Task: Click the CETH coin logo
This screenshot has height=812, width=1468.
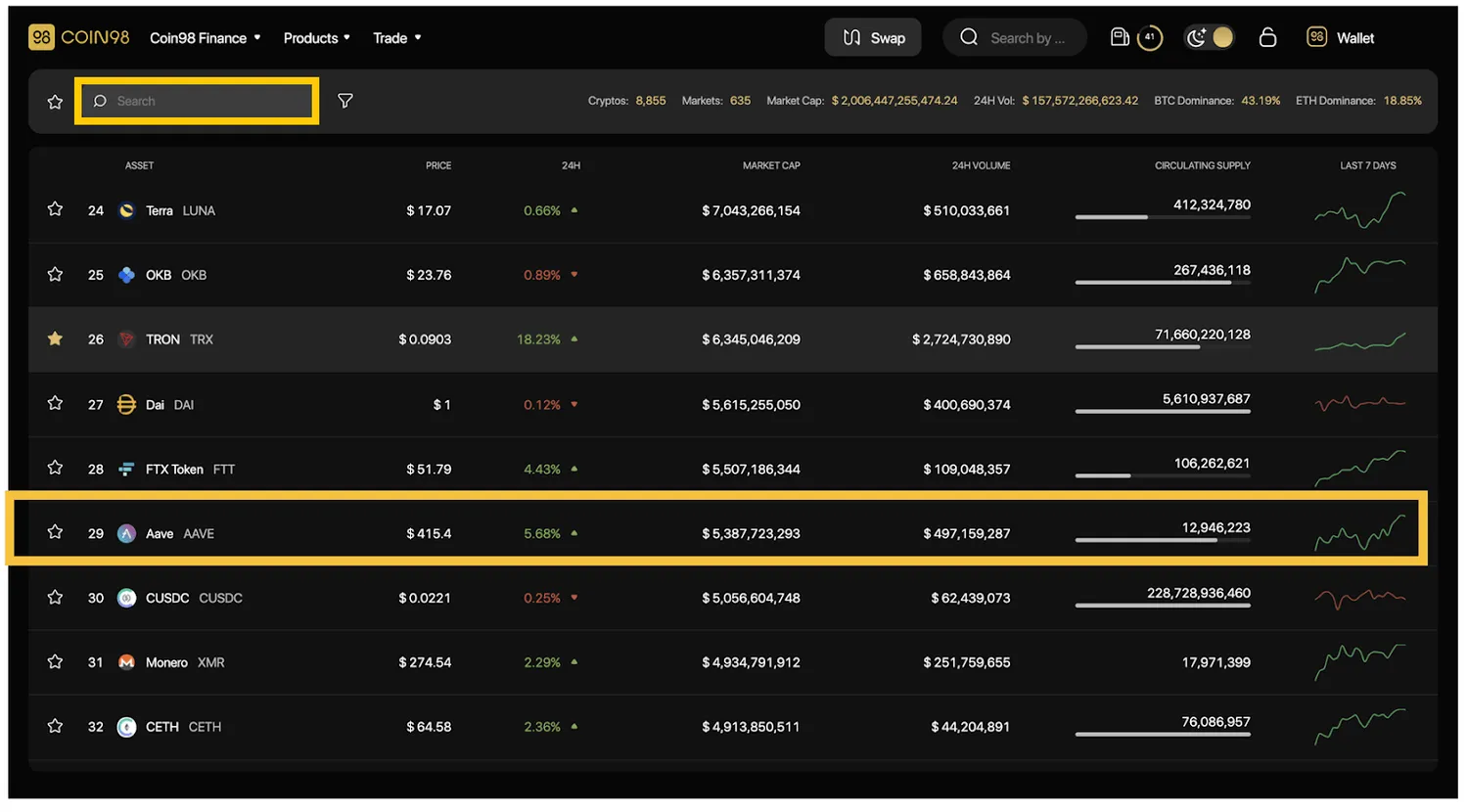Action: [126, 727]
